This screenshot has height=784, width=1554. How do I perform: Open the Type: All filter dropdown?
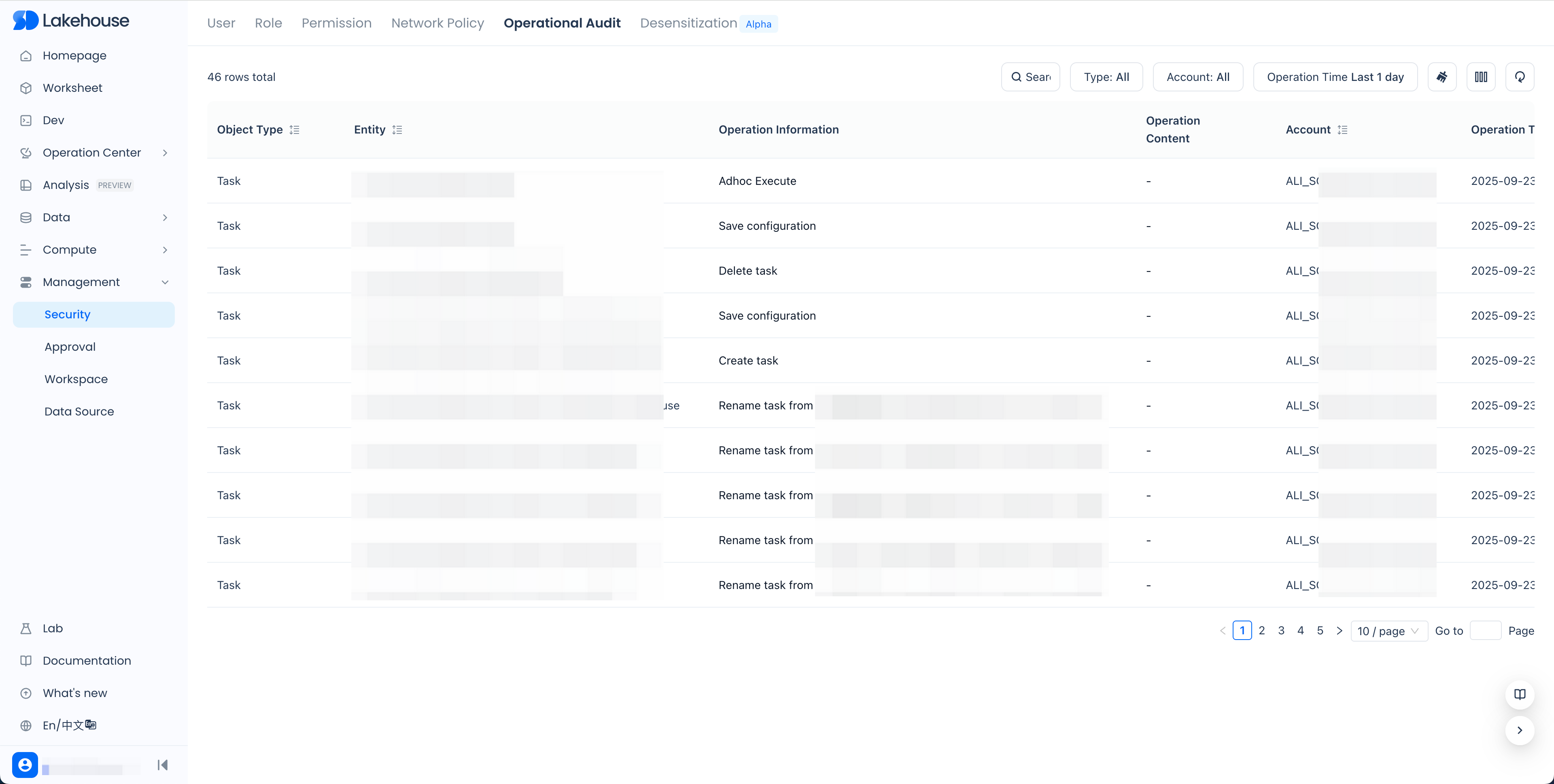coord(1106,76)
